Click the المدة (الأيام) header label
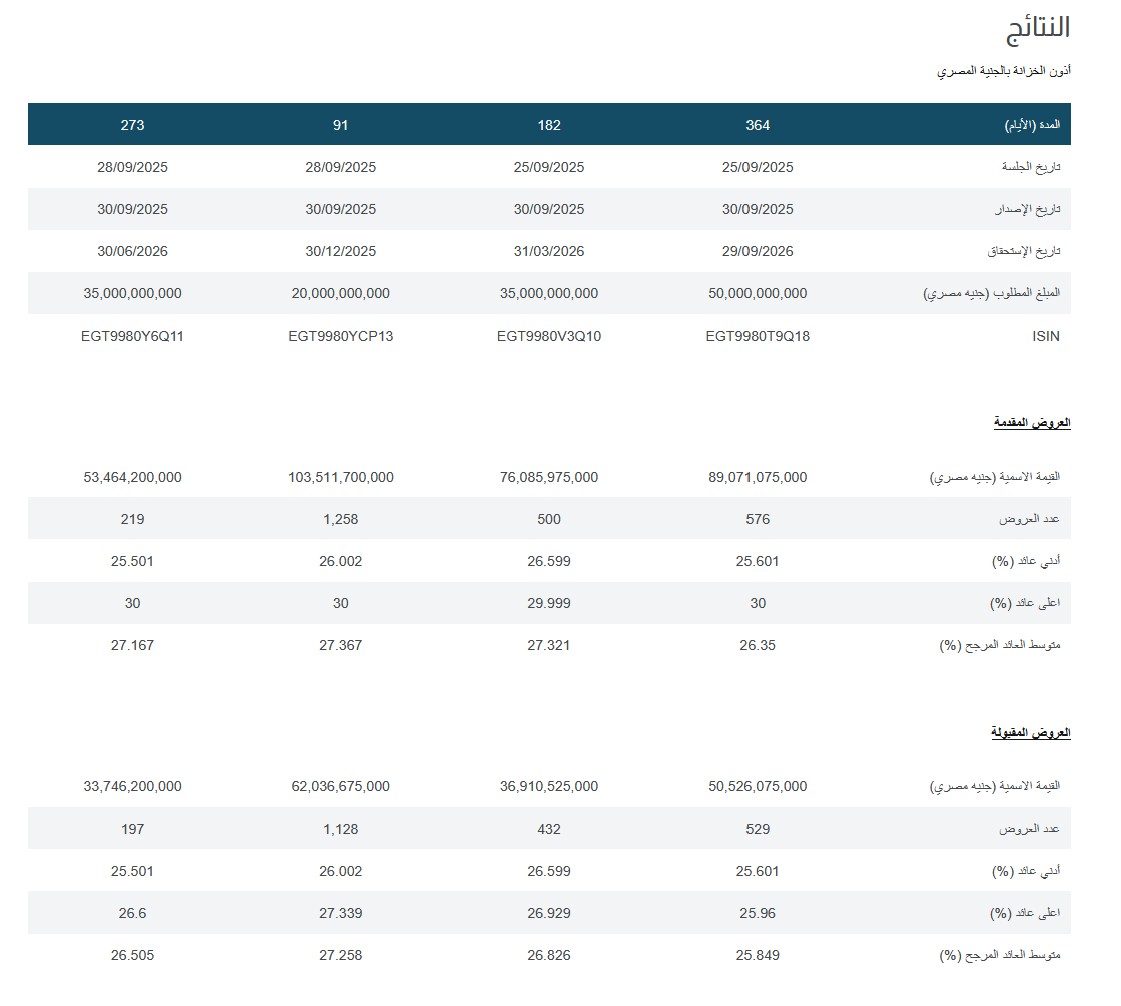 (x=1032, y=125)
